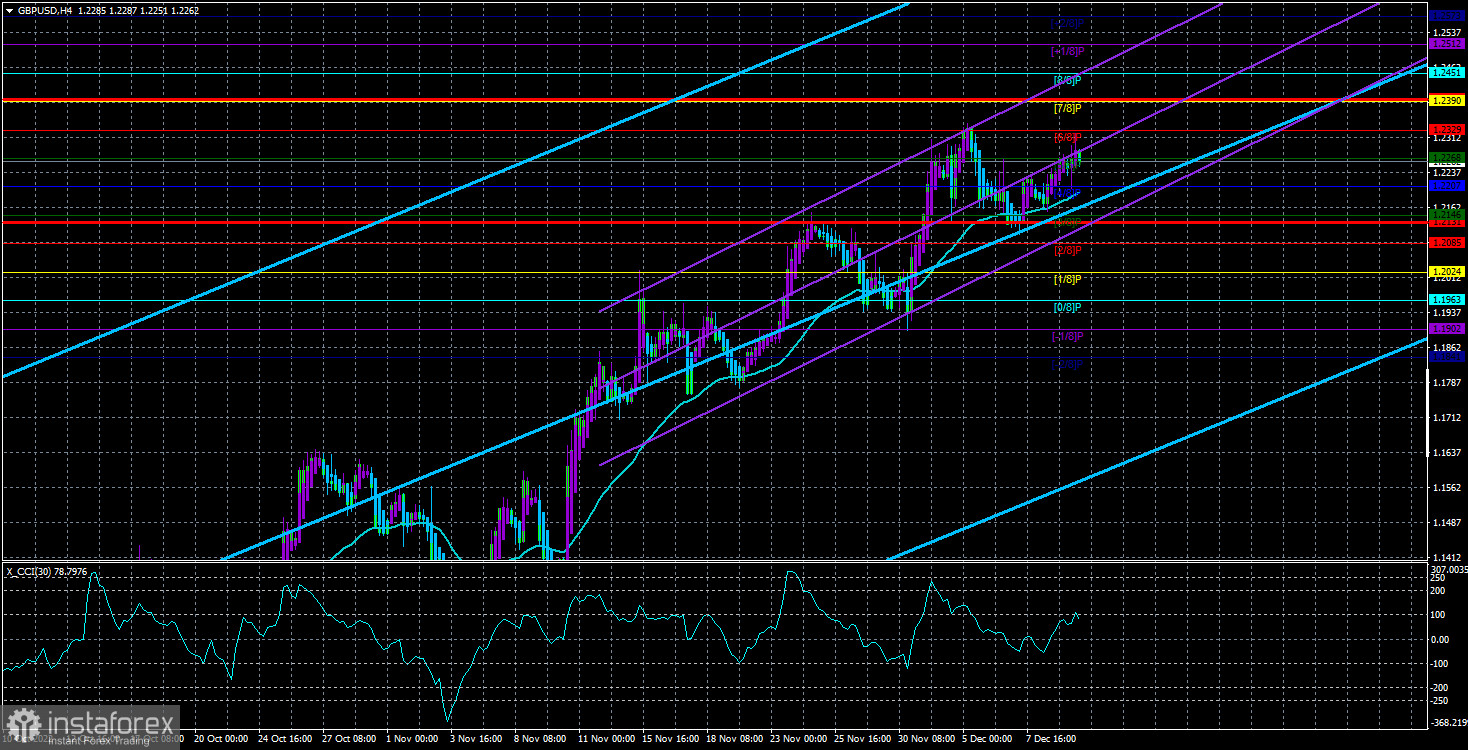Viewport: 1468px width, 750px height.
Task: Click the 1.1487 value on price axis
Action: tap(1447, 522)
